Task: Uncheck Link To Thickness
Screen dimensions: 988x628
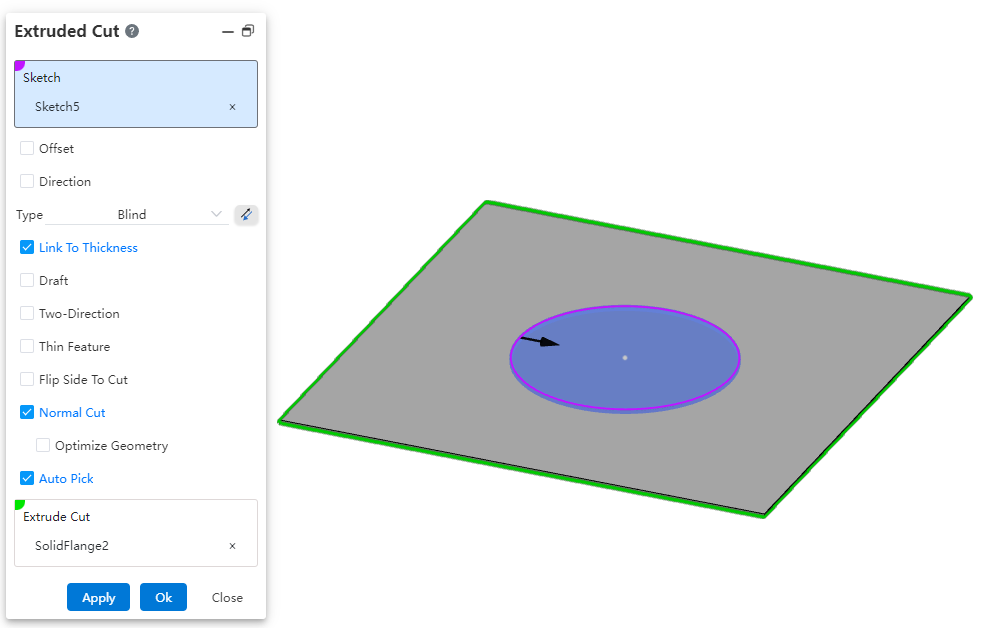Action: tap(28, 248)
